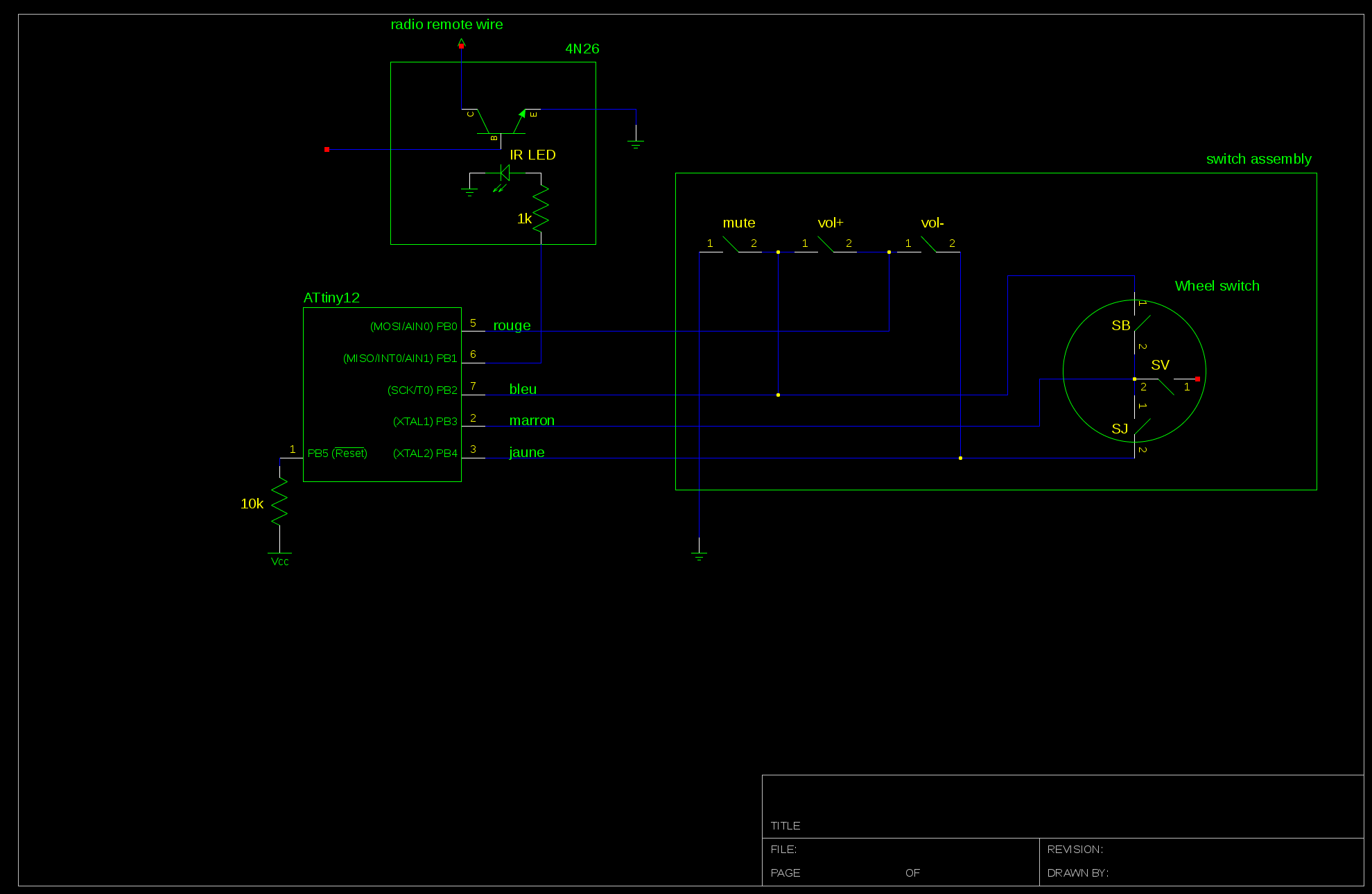Click the 'vol+' switch label
Viewport: 1372px width, 894px height.
[x=830, y=223]
